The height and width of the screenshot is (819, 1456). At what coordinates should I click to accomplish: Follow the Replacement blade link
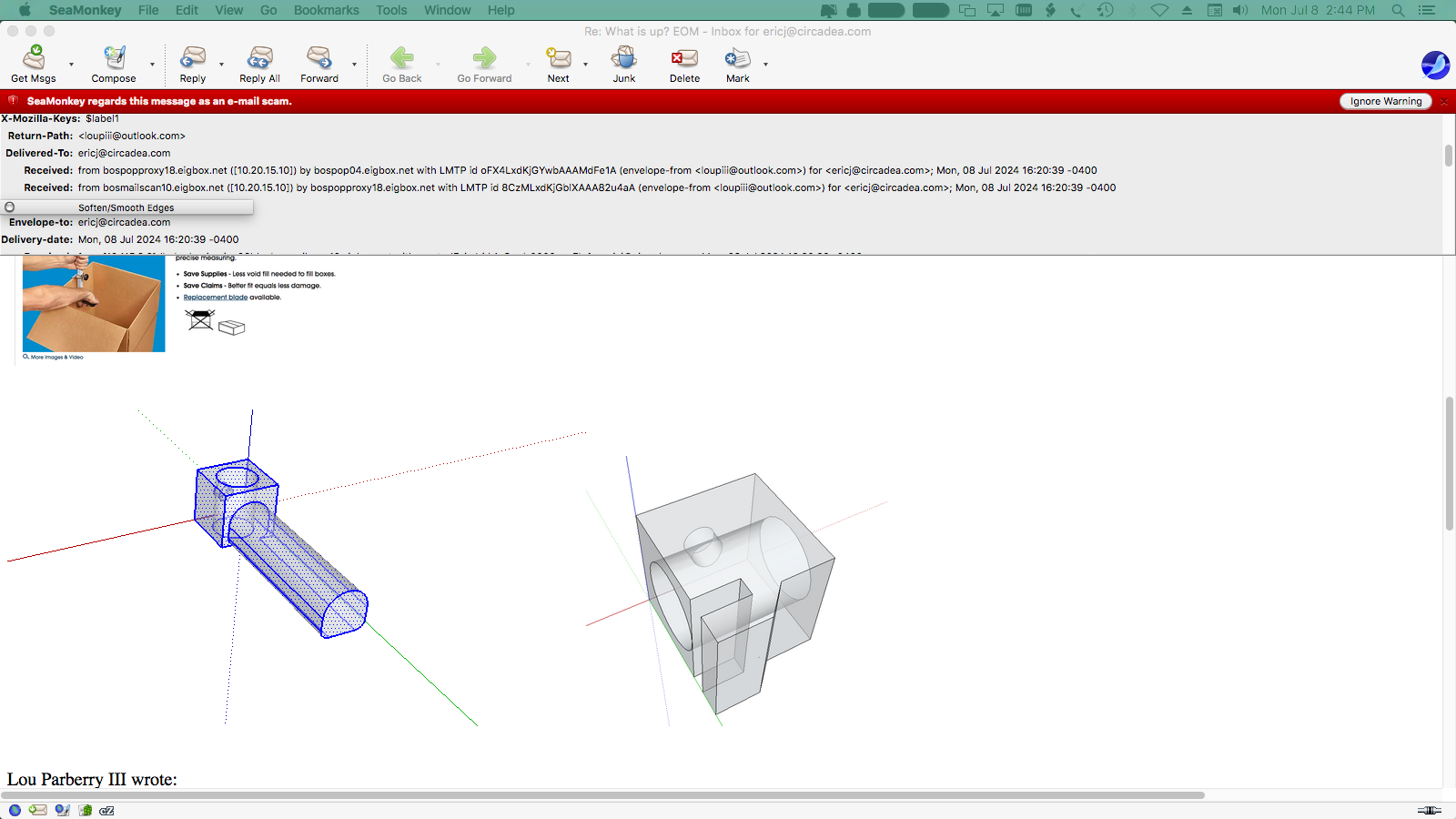pyautogui.click(x=215, y=298)
